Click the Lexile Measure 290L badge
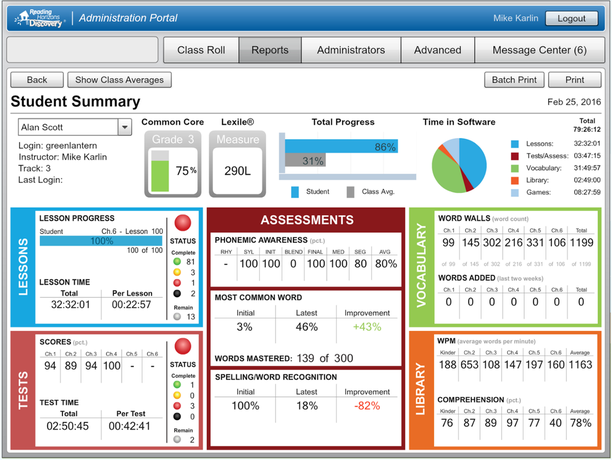The image size is (612, 460). (237, 164)
